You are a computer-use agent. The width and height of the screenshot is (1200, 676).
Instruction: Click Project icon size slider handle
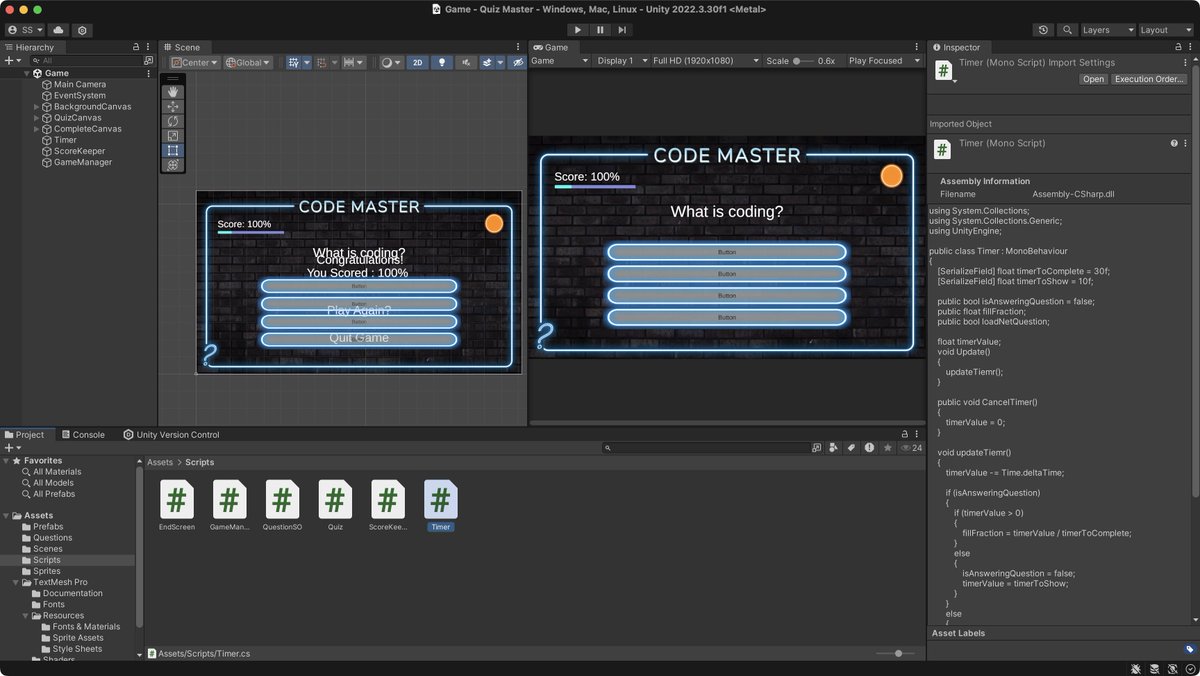(898, 653)
